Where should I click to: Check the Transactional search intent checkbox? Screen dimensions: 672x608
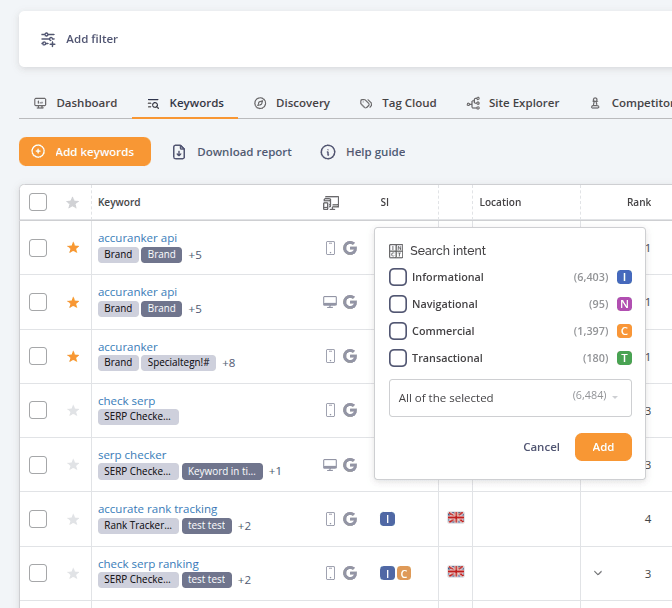click(398, 358)
